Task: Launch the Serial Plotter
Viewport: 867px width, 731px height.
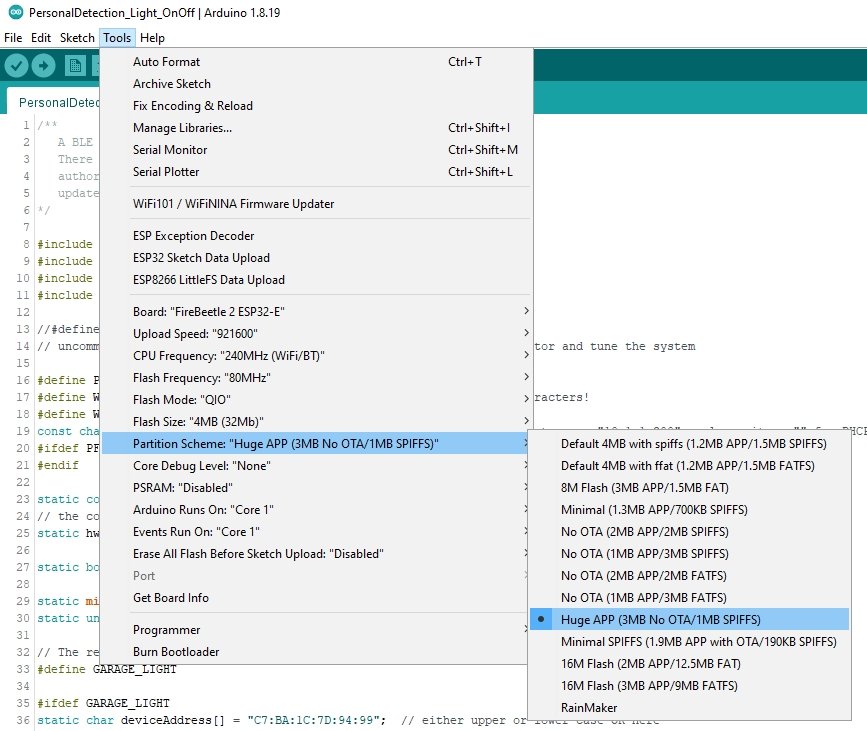Action: (316, 172)
